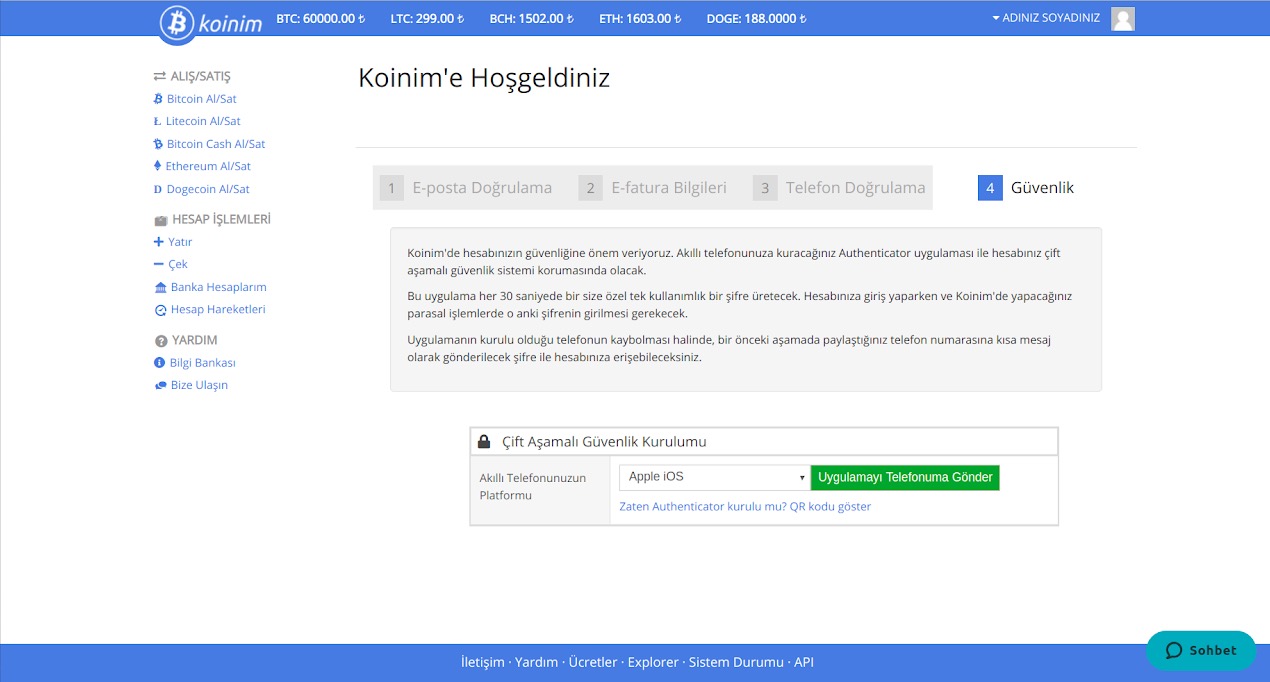Click Sistem Durumu in the footer
The width and height of the screenshot is (1270, 682).
(737, 662)
